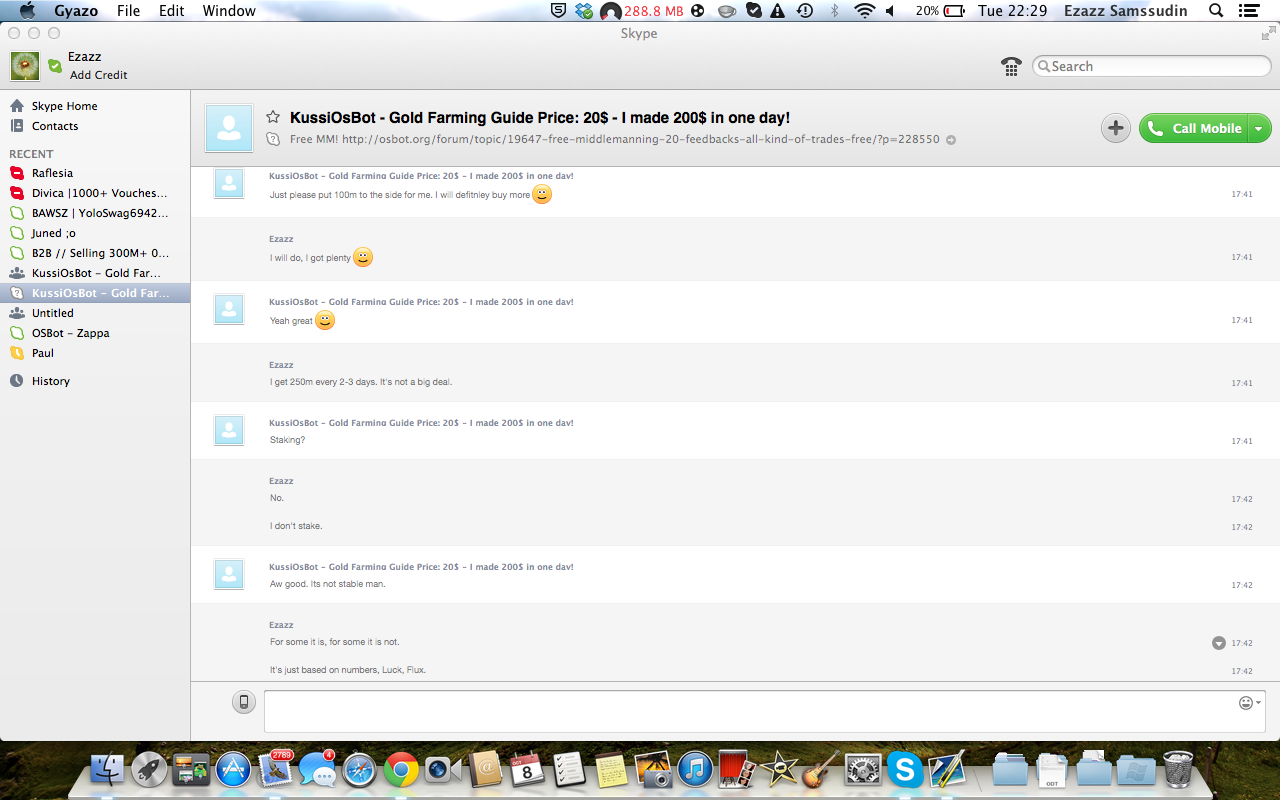The image size is (1280, 800).
Task: Open the emoticon picker in message box
Action: [x=1249, y=703]
